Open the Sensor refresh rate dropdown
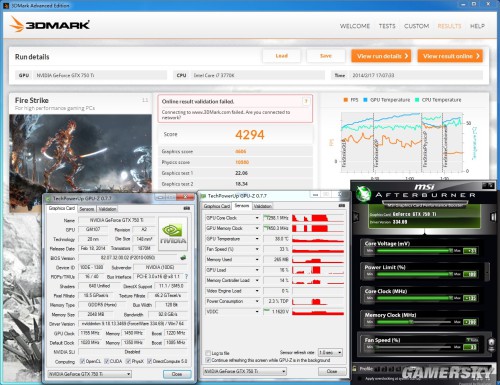500x385 pixels. 330,352
